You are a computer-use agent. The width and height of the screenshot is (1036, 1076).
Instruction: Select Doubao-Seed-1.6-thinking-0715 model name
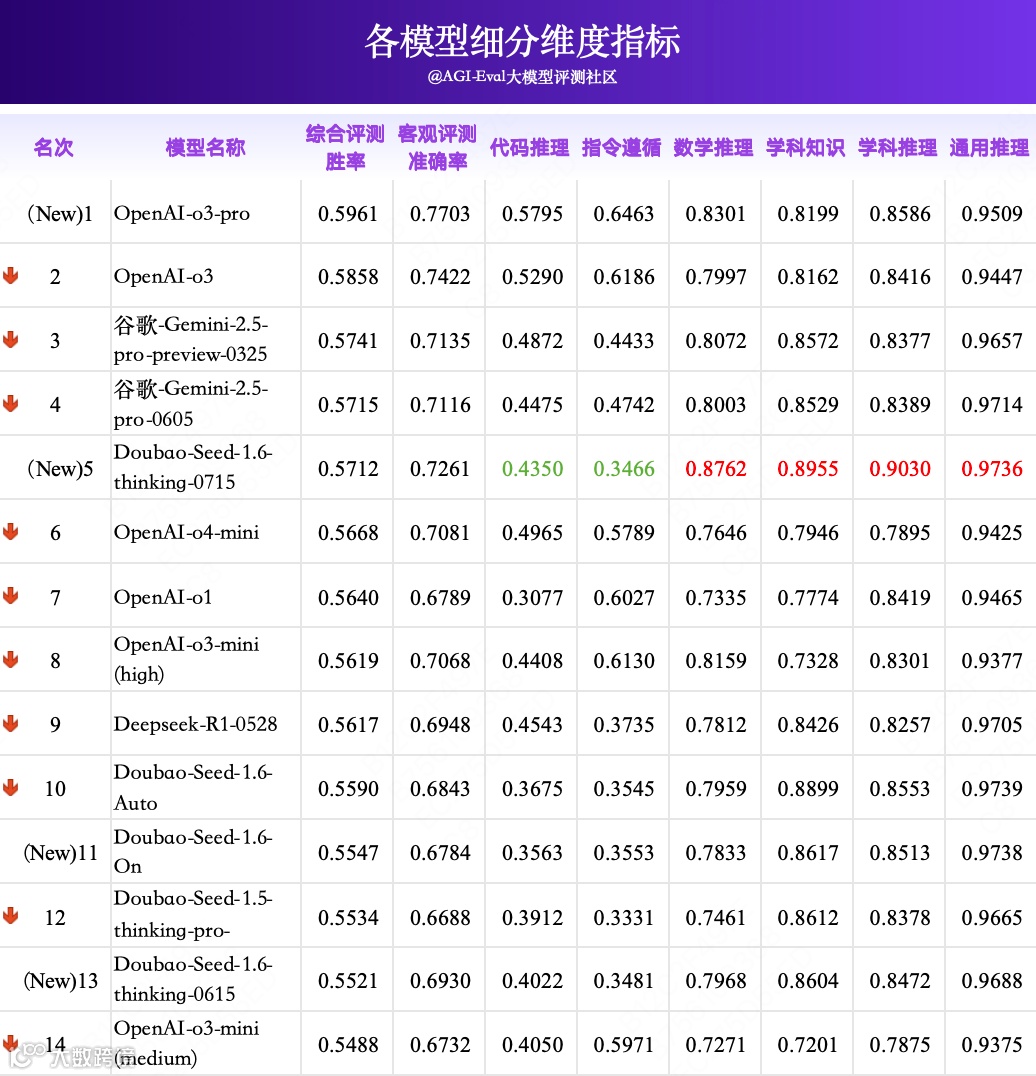click(193, 467)
